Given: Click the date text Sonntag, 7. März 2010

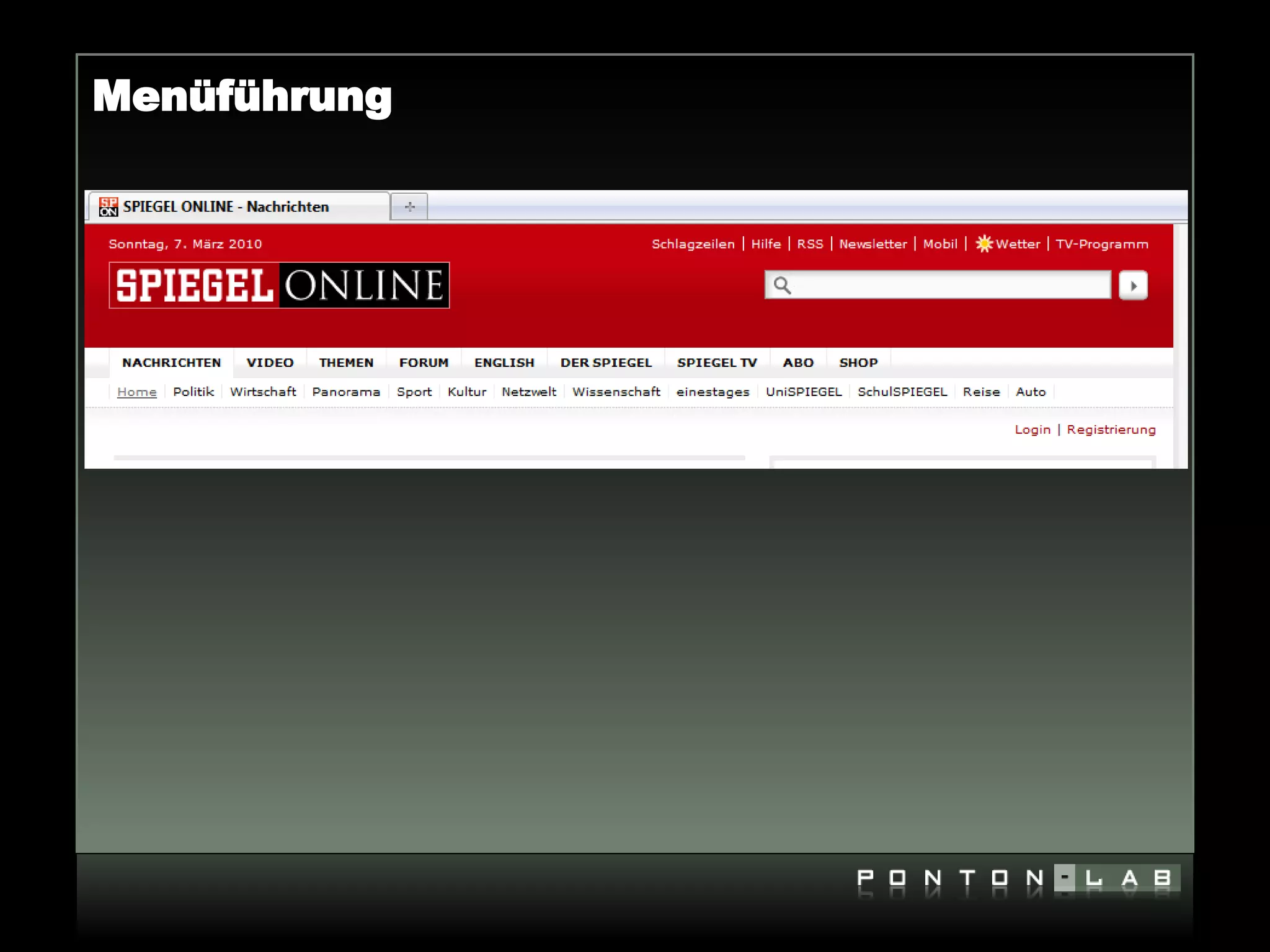Looking at the screenshot, I should 185,244.
